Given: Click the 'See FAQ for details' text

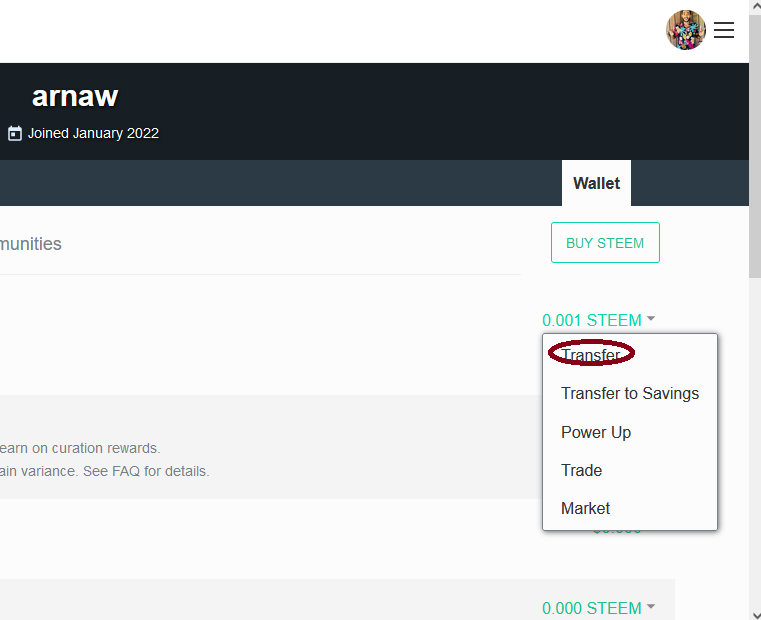Looking at the screenshot, I should coord(146,471).
